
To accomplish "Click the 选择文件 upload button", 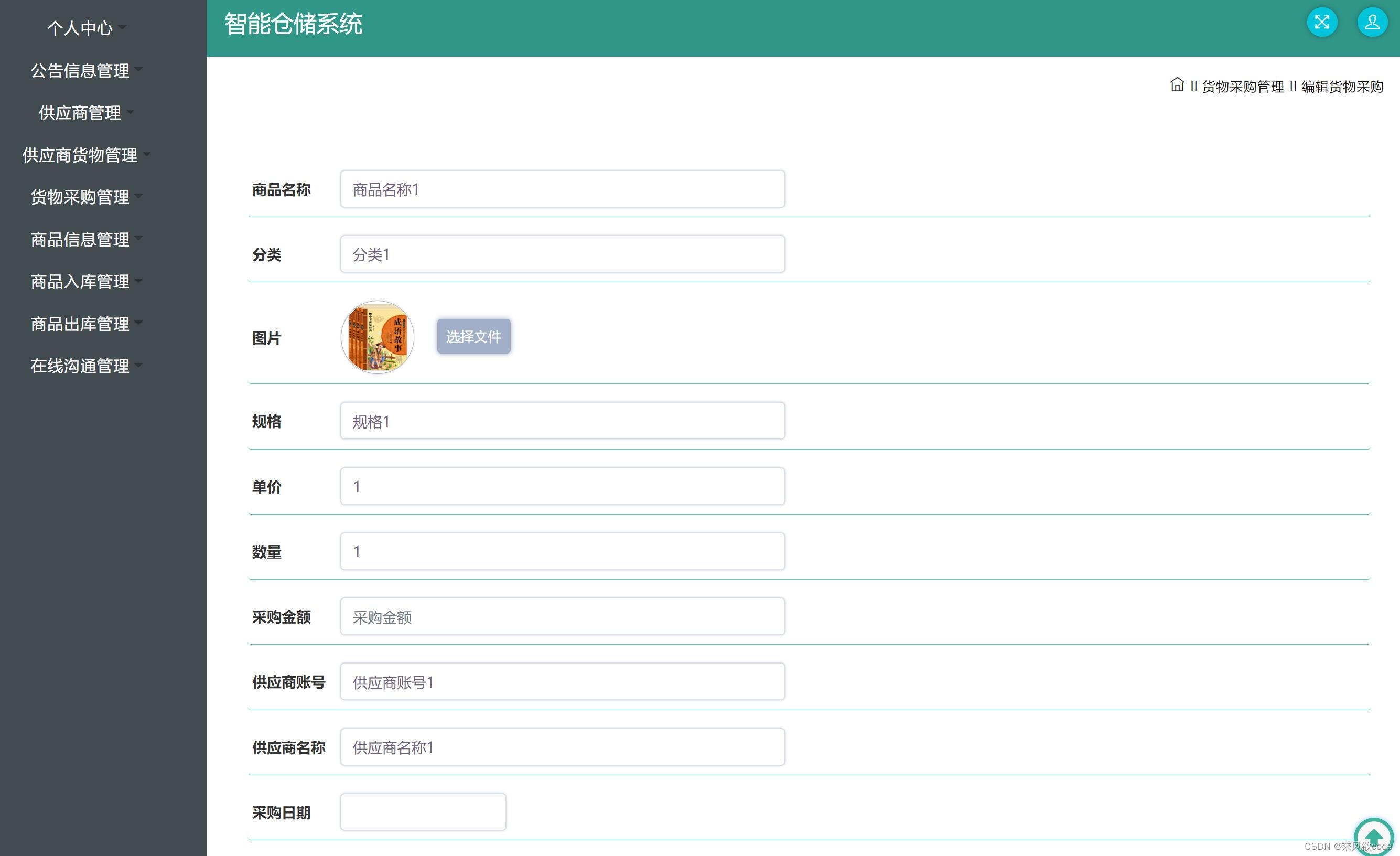I will (473, 337).
